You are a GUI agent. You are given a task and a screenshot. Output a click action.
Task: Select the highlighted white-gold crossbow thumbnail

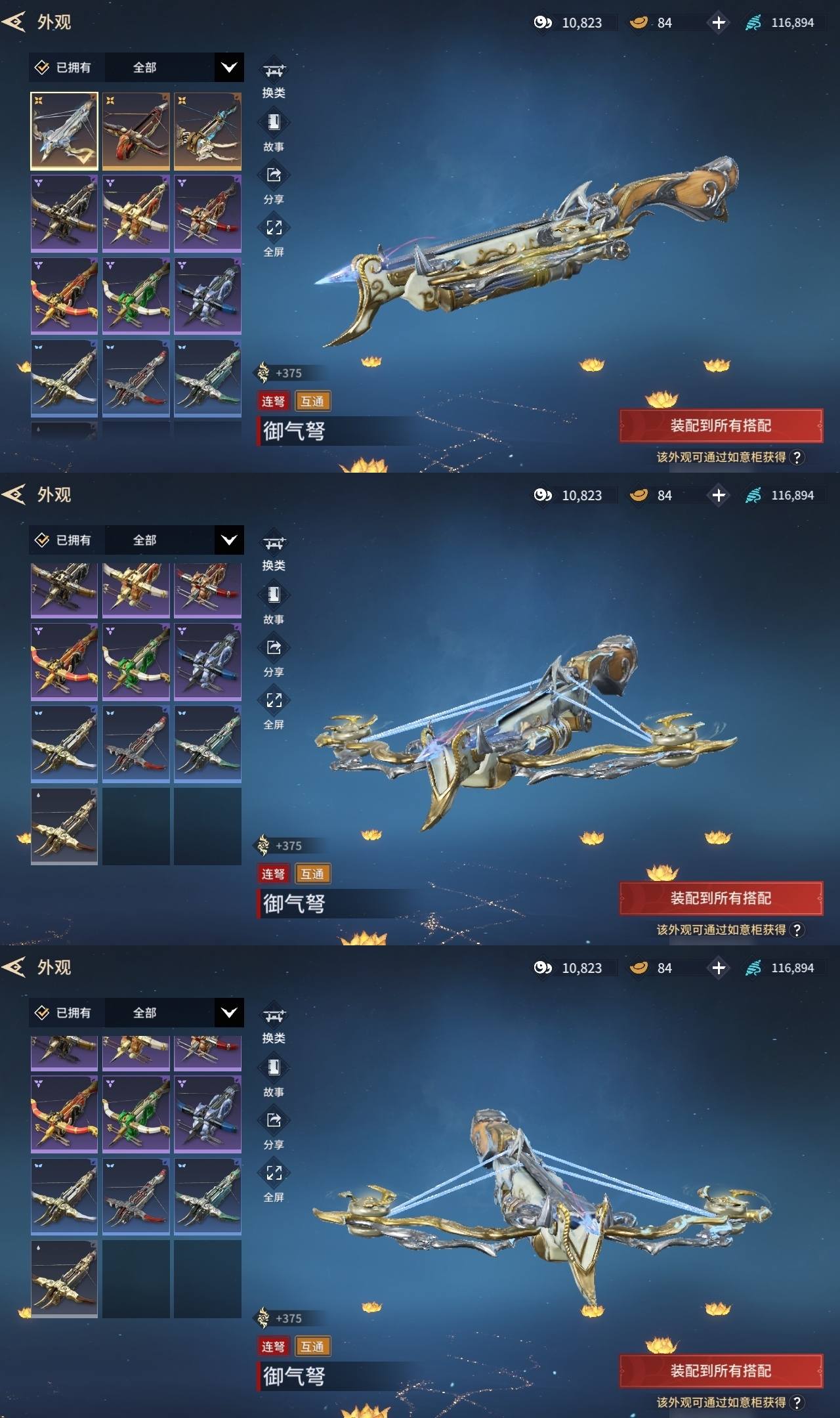tap(64, 131)
